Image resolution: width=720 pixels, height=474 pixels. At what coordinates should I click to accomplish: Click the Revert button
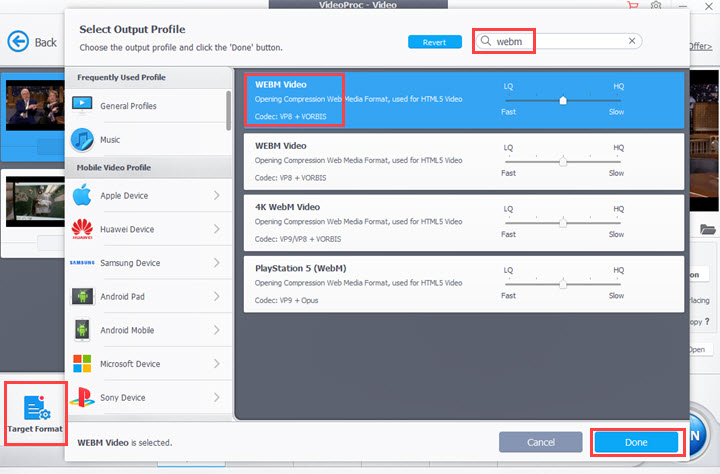(x=434, y=42)
